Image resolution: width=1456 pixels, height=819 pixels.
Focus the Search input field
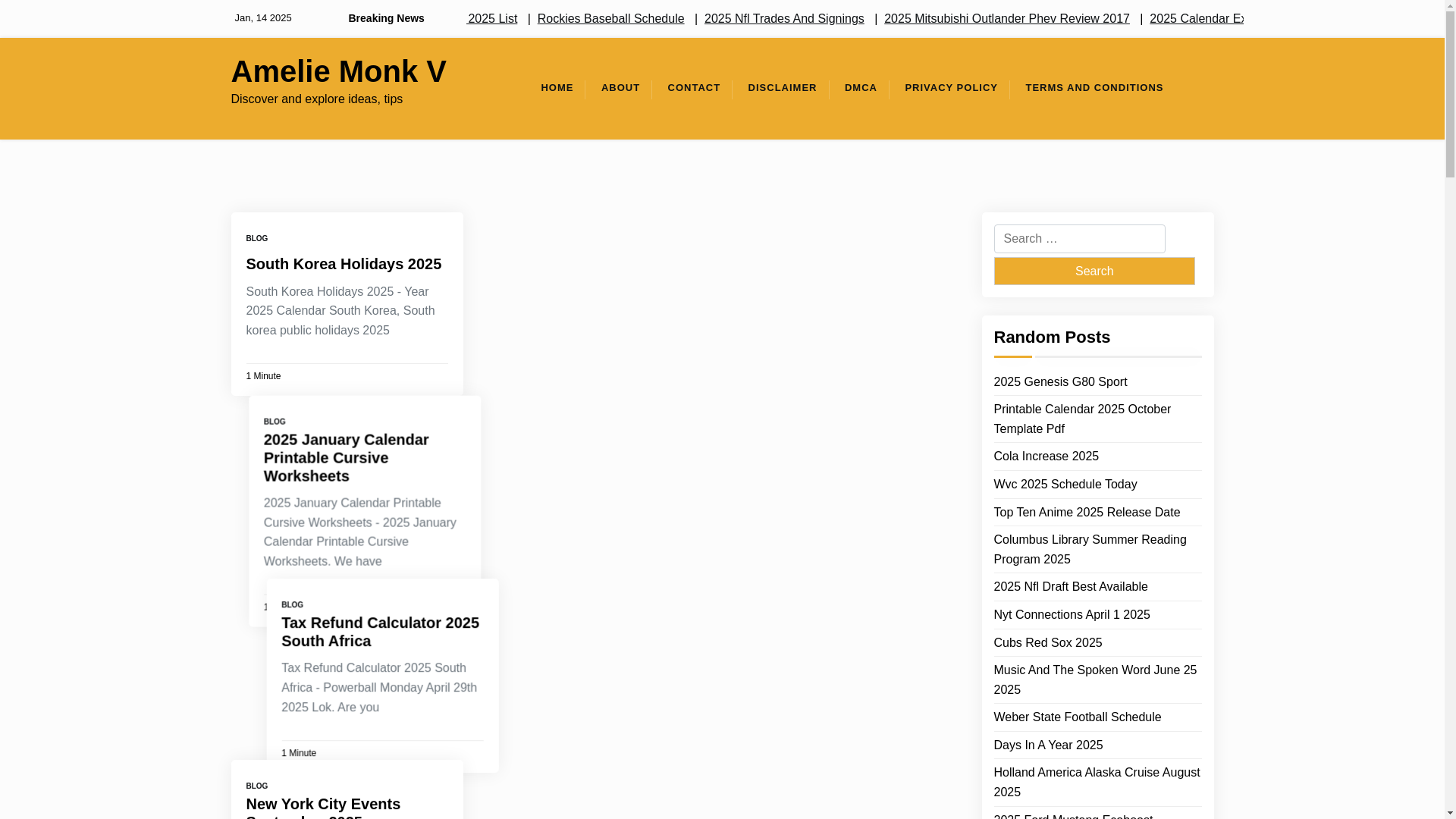click(x=1079, y=239)
